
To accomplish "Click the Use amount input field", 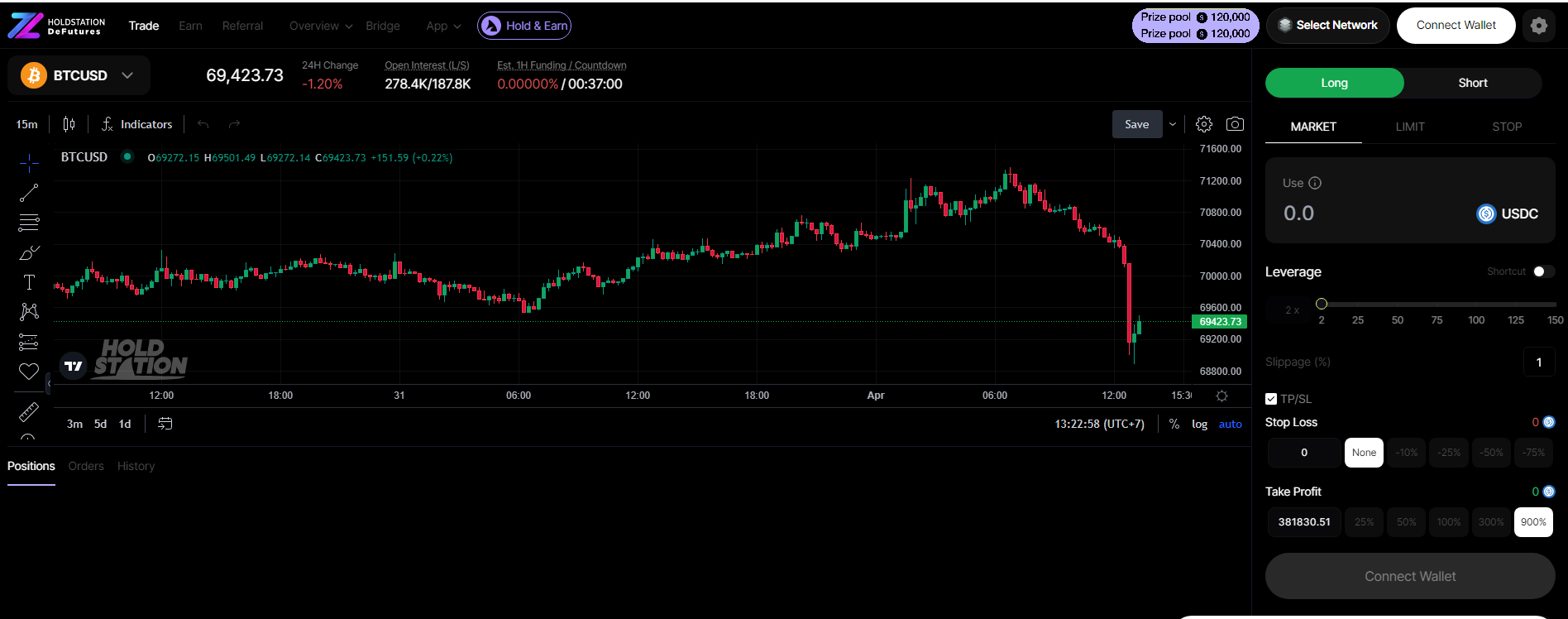I will coord(1373,214).
